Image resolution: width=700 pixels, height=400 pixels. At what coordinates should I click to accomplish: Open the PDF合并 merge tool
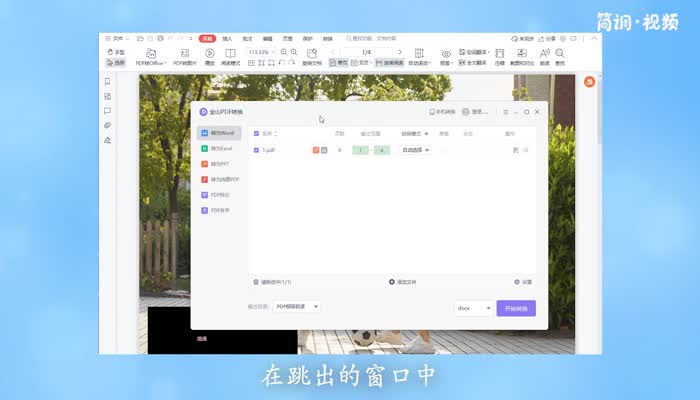coord(219,211)
